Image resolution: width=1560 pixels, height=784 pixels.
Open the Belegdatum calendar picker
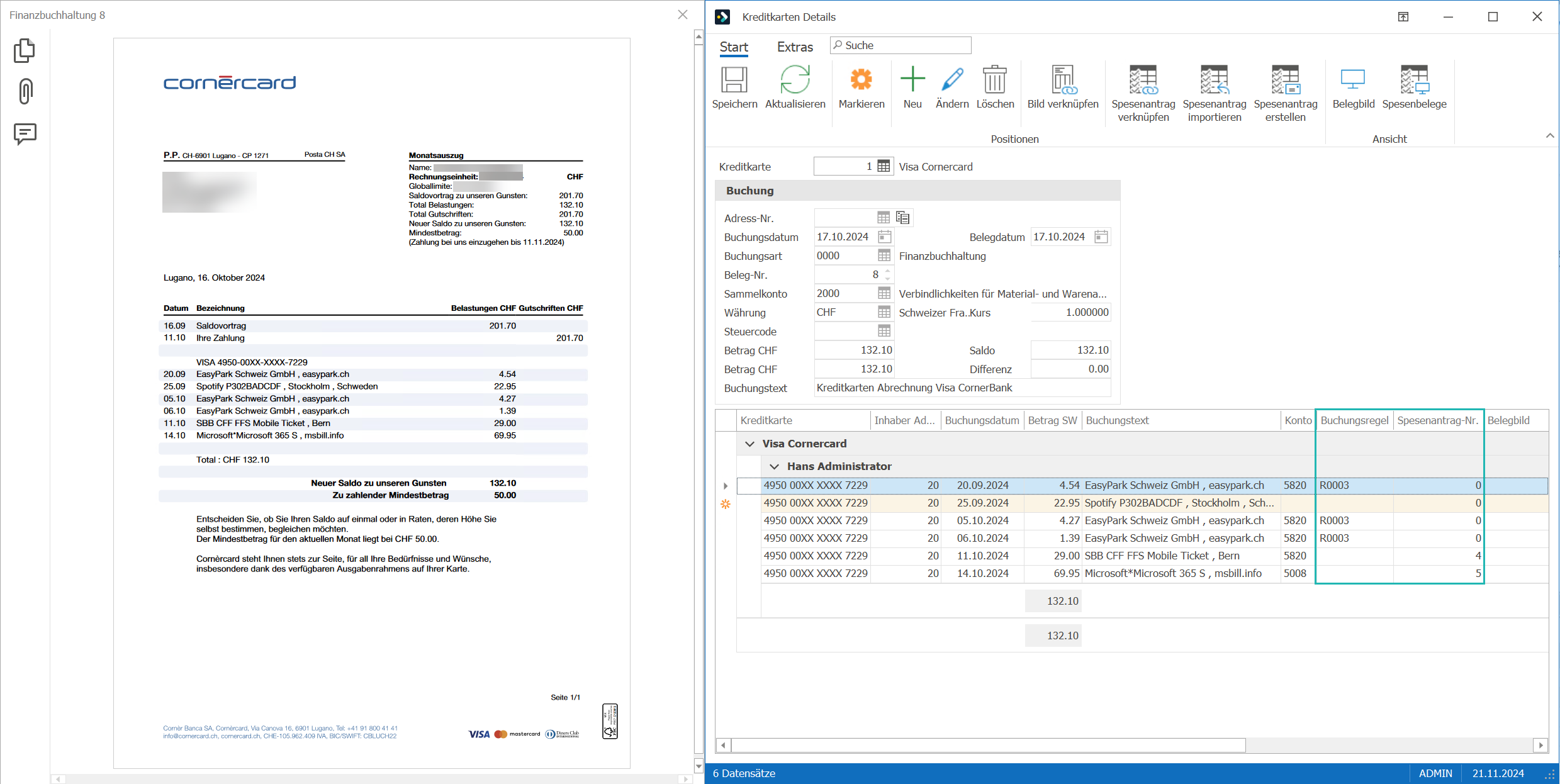pos(1101,237)
